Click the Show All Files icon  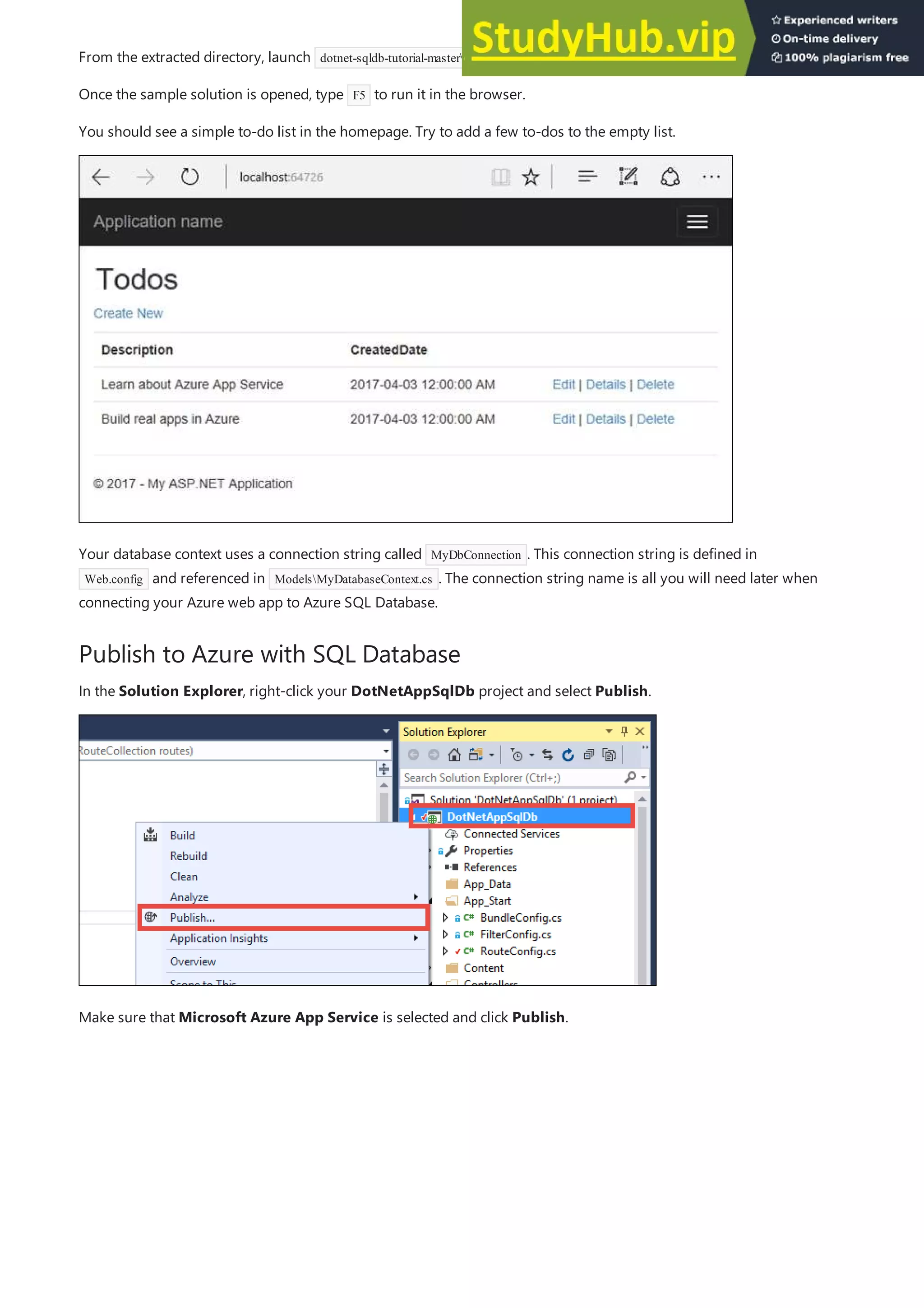(x=609, y=755)
